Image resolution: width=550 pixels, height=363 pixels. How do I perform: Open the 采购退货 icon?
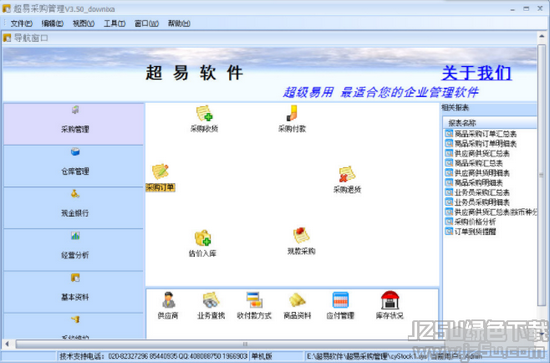tap(347, 180)
